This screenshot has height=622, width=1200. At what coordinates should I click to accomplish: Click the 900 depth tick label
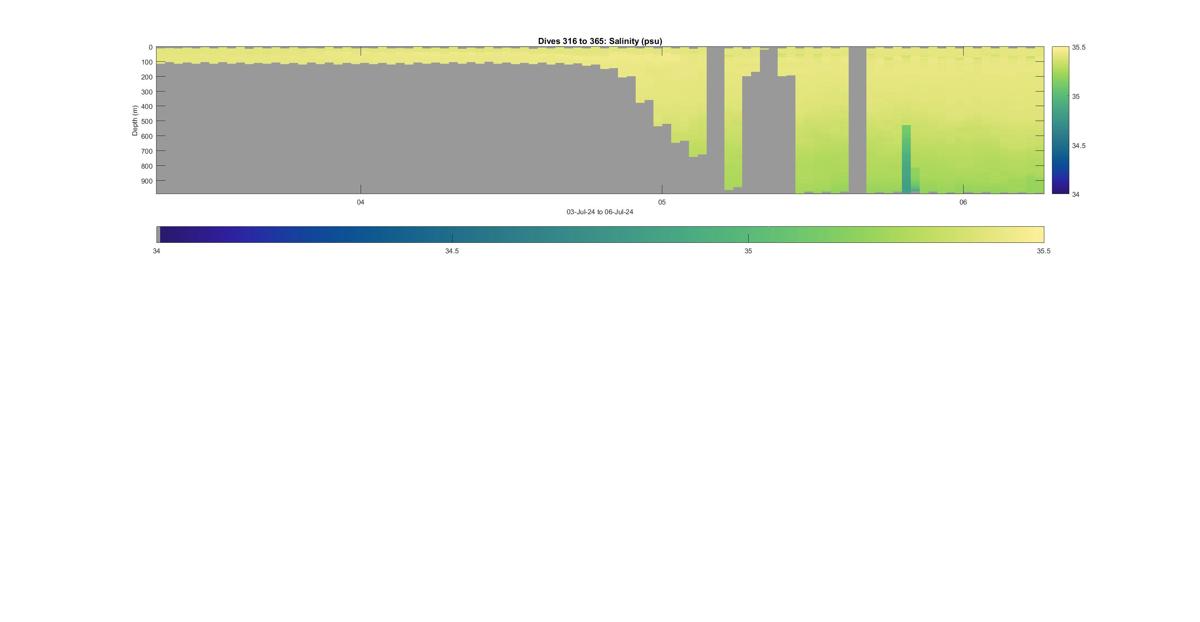[146, 181]
